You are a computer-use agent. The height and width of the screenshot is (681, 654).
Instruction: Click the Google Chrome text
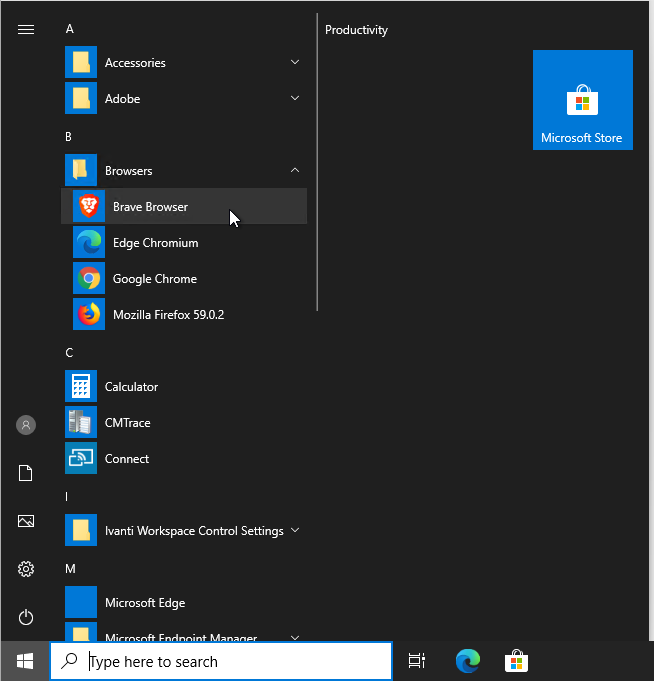click(x=155, y=279)
